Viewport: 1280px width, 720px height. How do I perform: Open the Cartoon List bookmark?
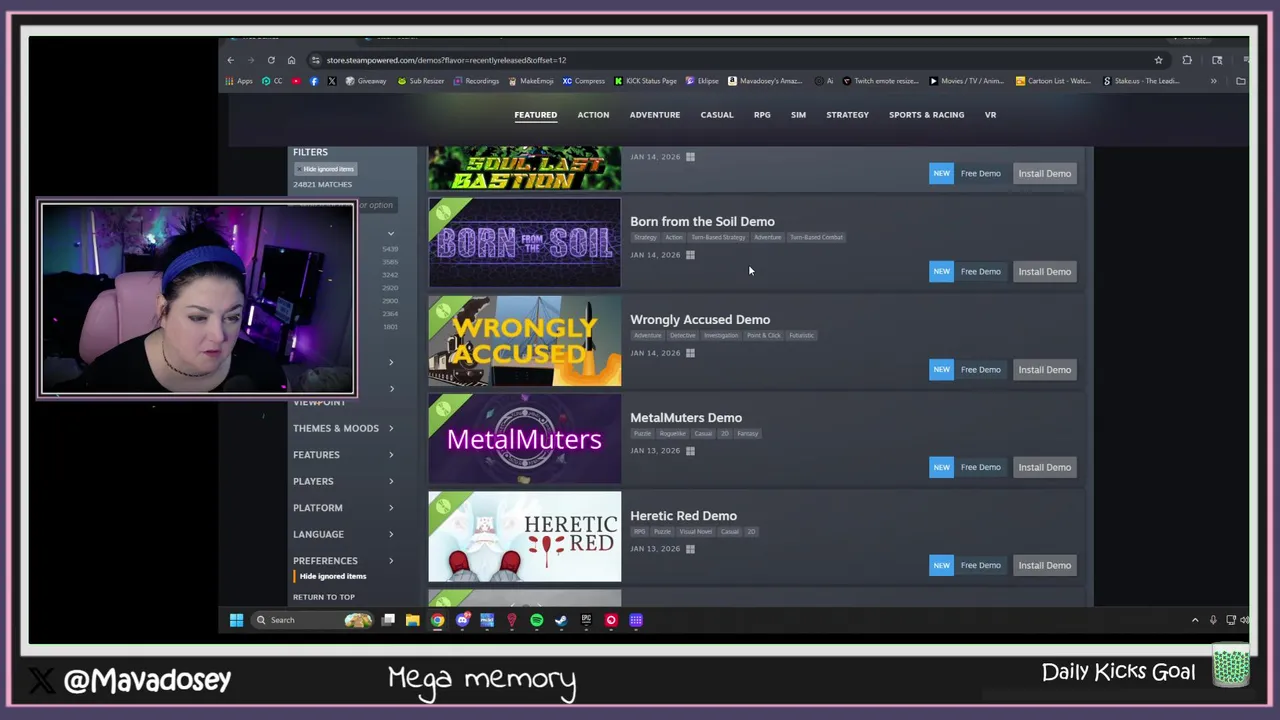pos(1054,81)
